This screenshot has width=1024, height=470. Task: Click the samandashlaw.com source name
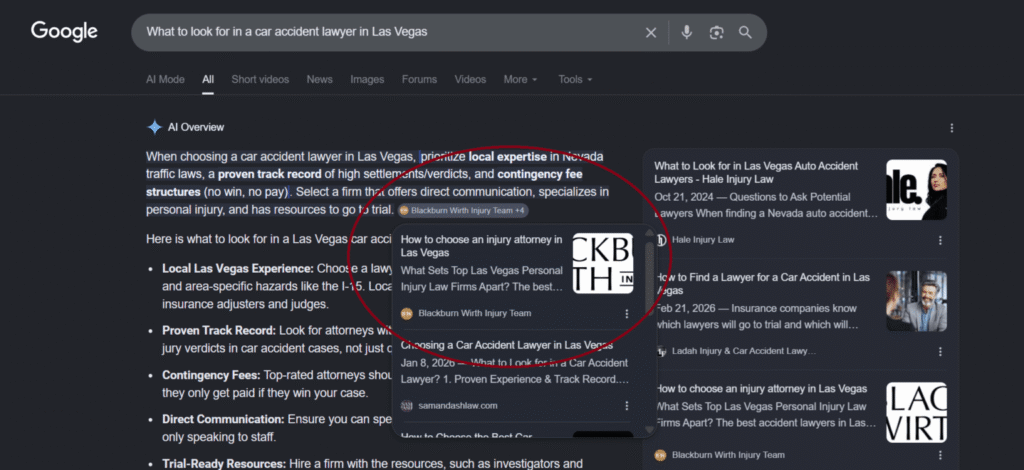click(x=458, y=406)
